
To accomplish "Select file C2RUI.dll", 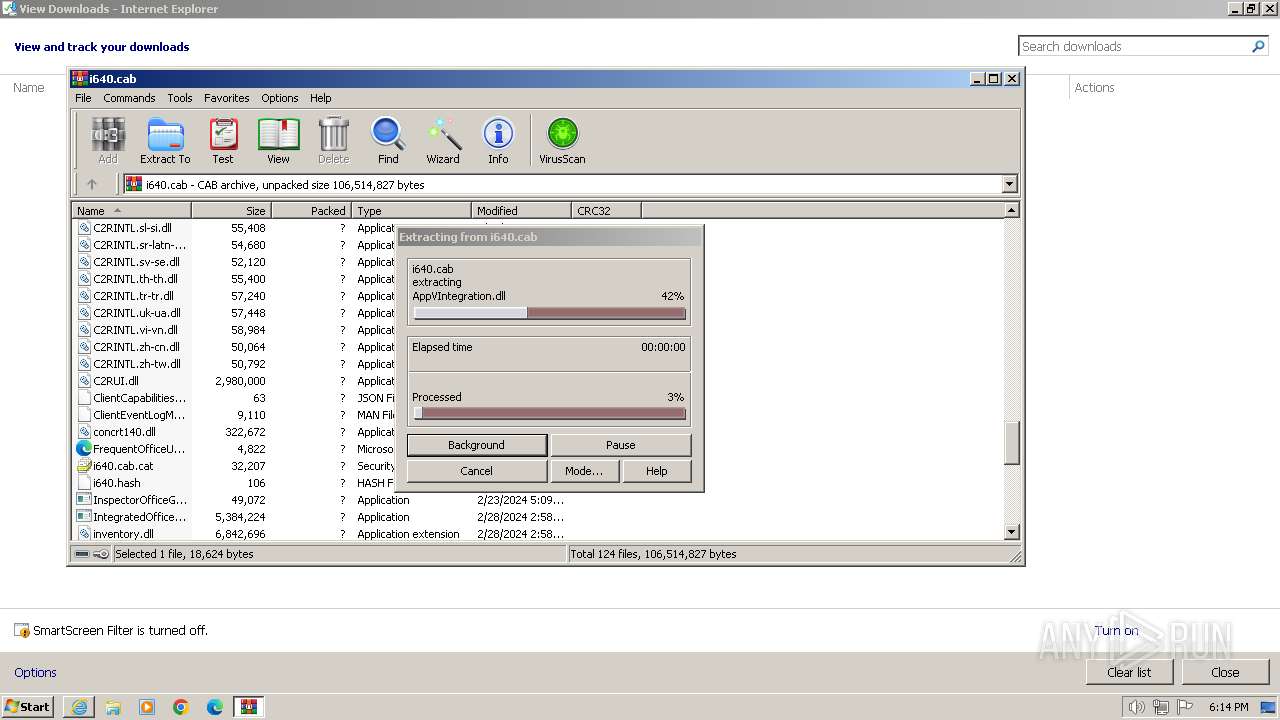I will coord(116,381).
